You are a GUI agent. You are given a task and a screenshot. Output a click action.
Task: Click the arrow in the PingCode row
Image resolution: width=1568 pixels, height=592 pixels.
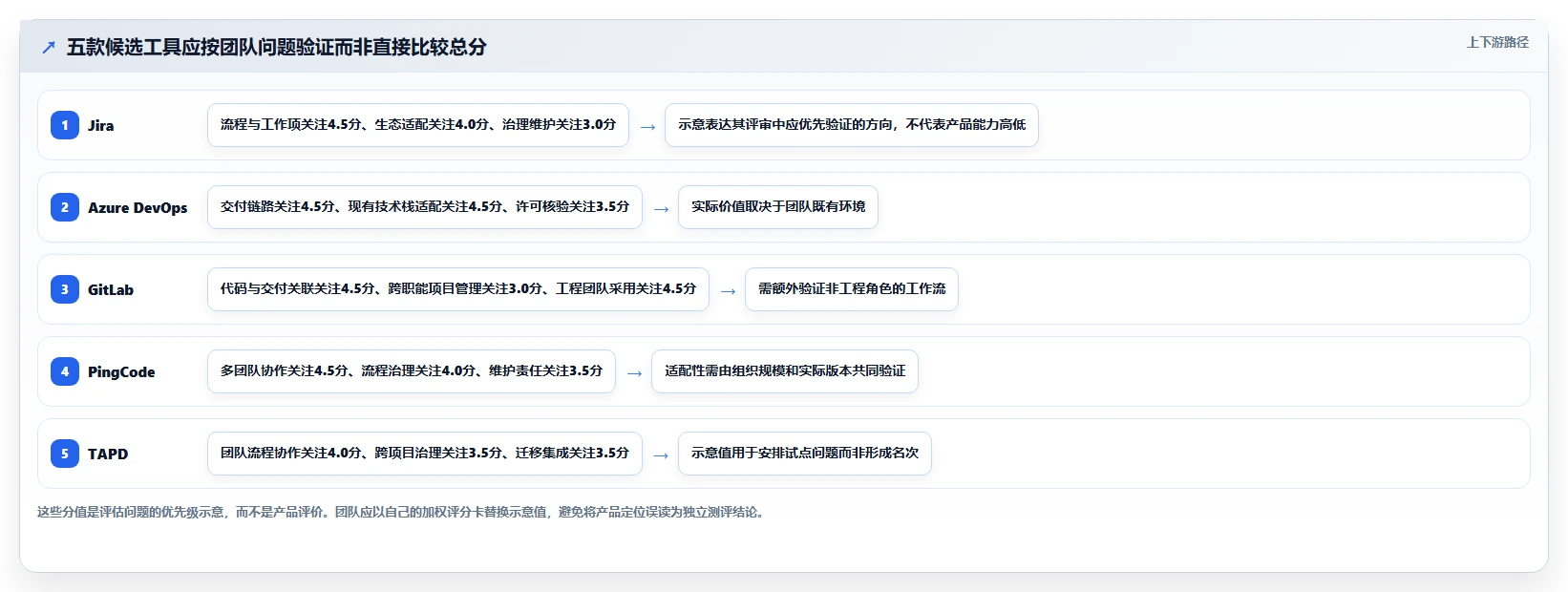click(x=634, y=372)
